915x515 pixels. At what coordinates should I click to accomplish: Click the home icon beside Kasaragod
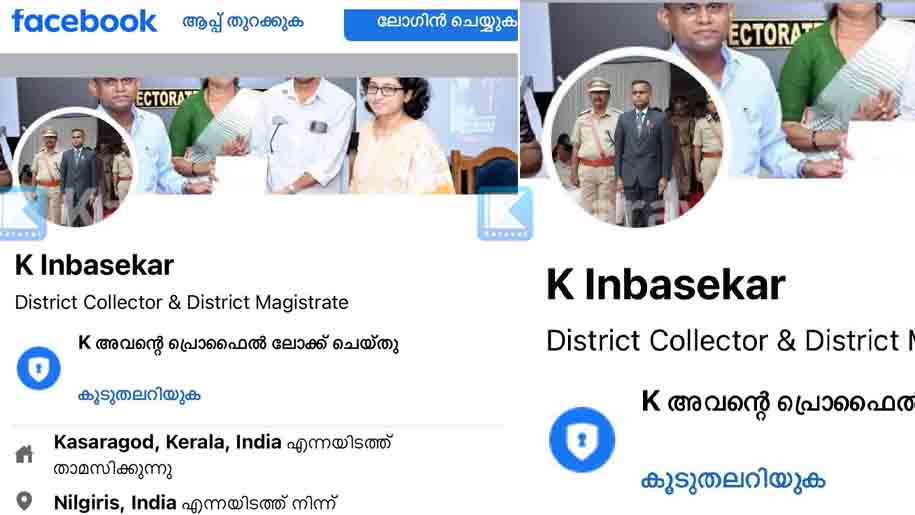point(25,454)
